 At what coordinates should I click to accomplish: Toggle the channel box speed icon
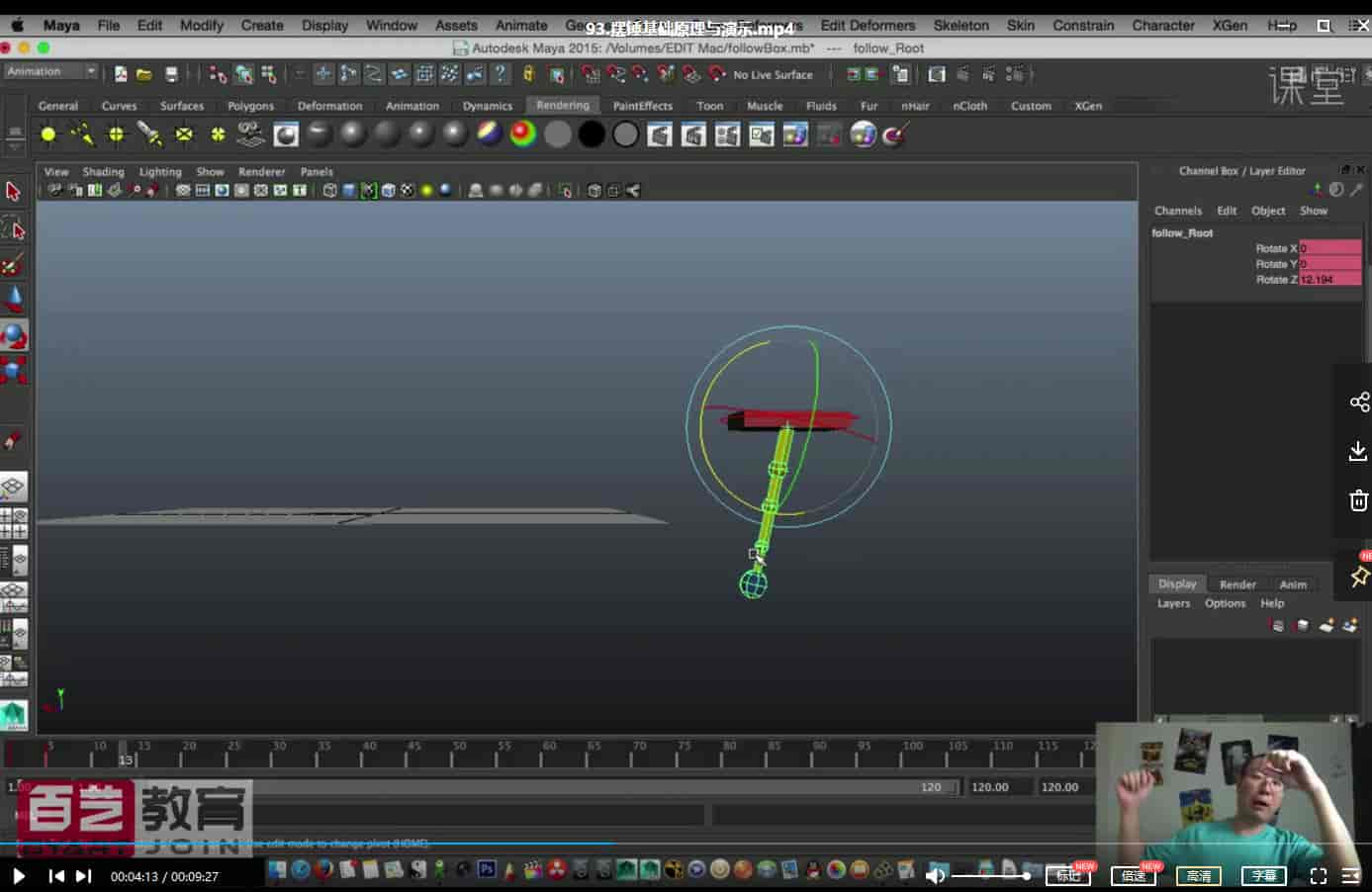[1336, 189]
